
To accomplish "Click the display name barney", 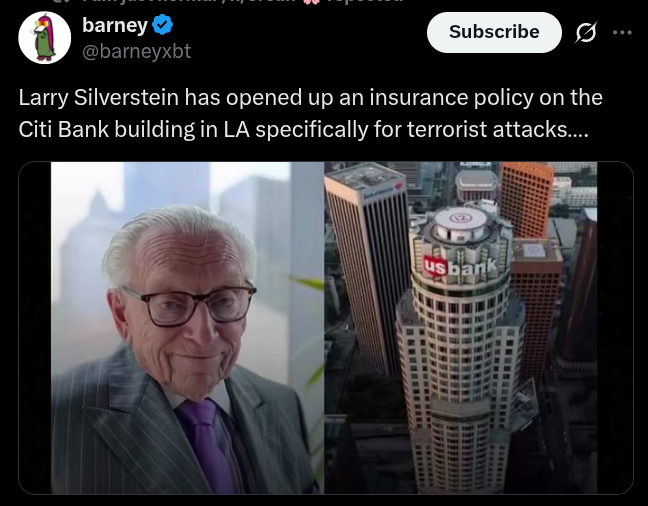I will point(115,25).
